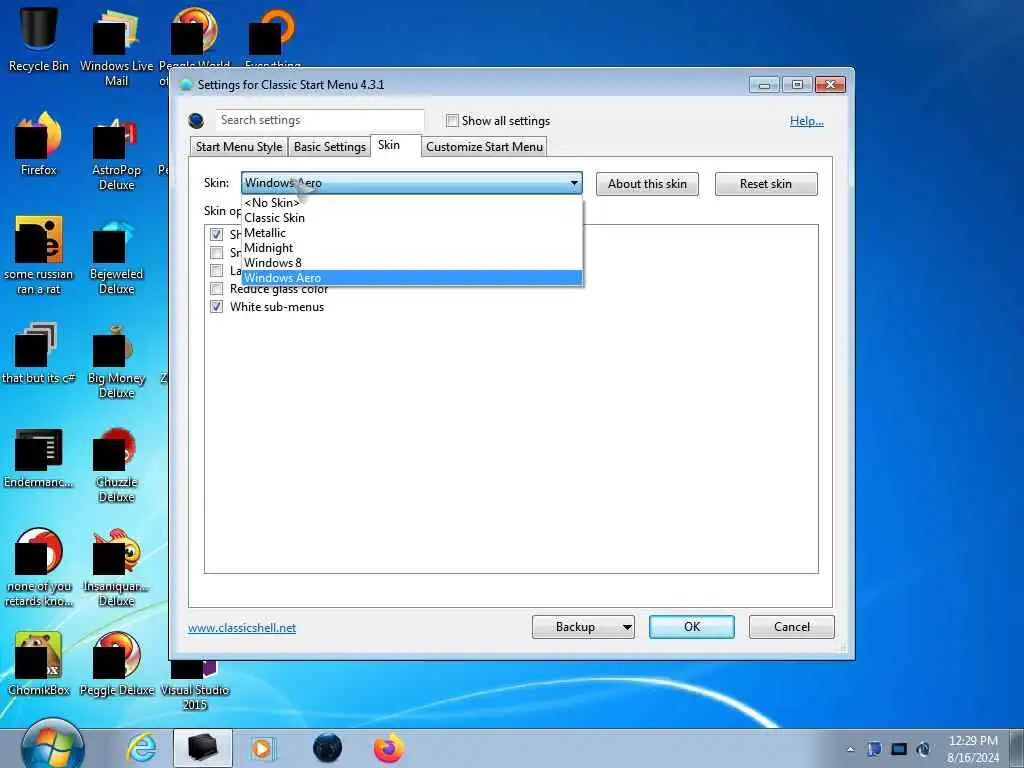Click the Classic Shell taskbar icon
This screenshot has width=1024, height=768.
[x=327, y=748]
